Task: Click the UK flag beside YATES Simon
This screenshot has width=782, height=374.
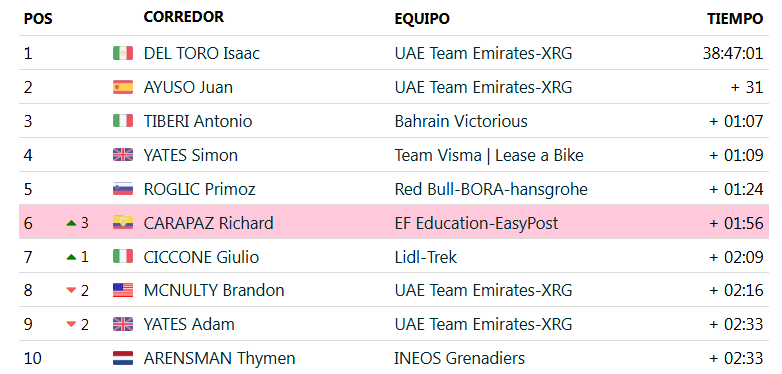Action: pos(123,155)
